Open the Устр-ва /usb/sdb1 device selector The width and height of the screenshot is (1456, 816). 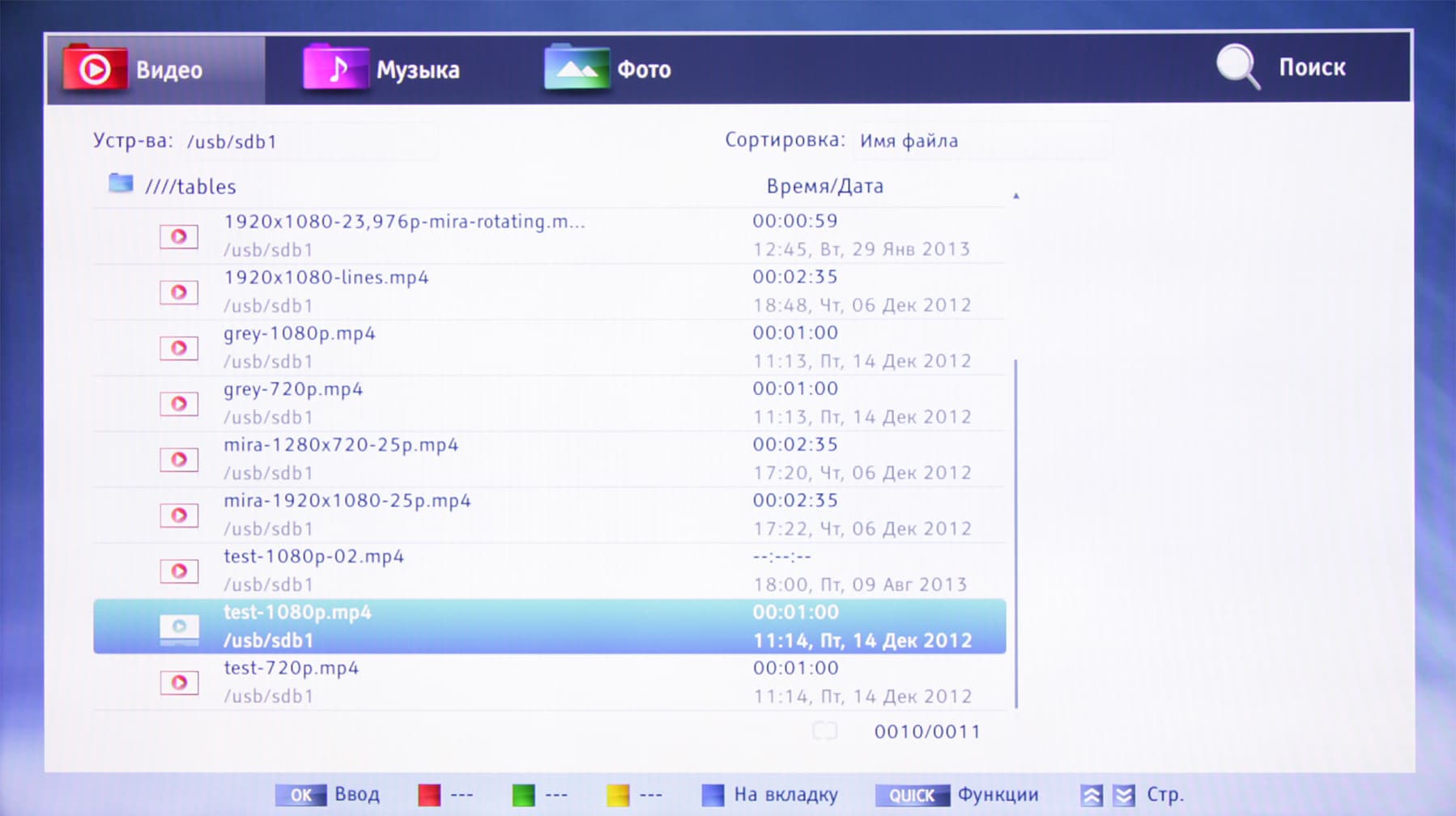(309, 142)
